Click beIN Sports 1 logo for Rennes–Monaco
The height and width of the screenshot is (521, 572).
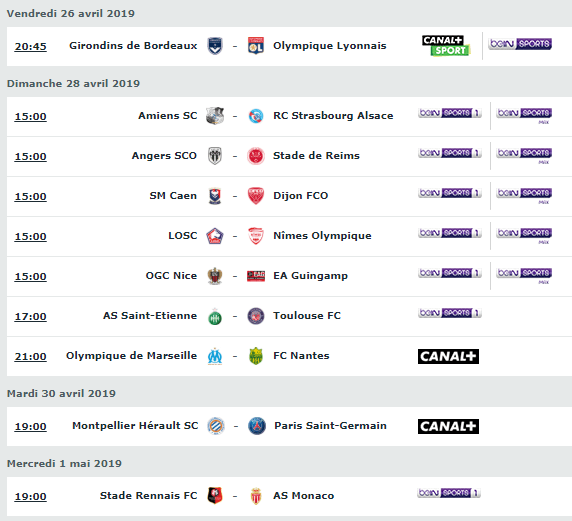click(449, 493)
